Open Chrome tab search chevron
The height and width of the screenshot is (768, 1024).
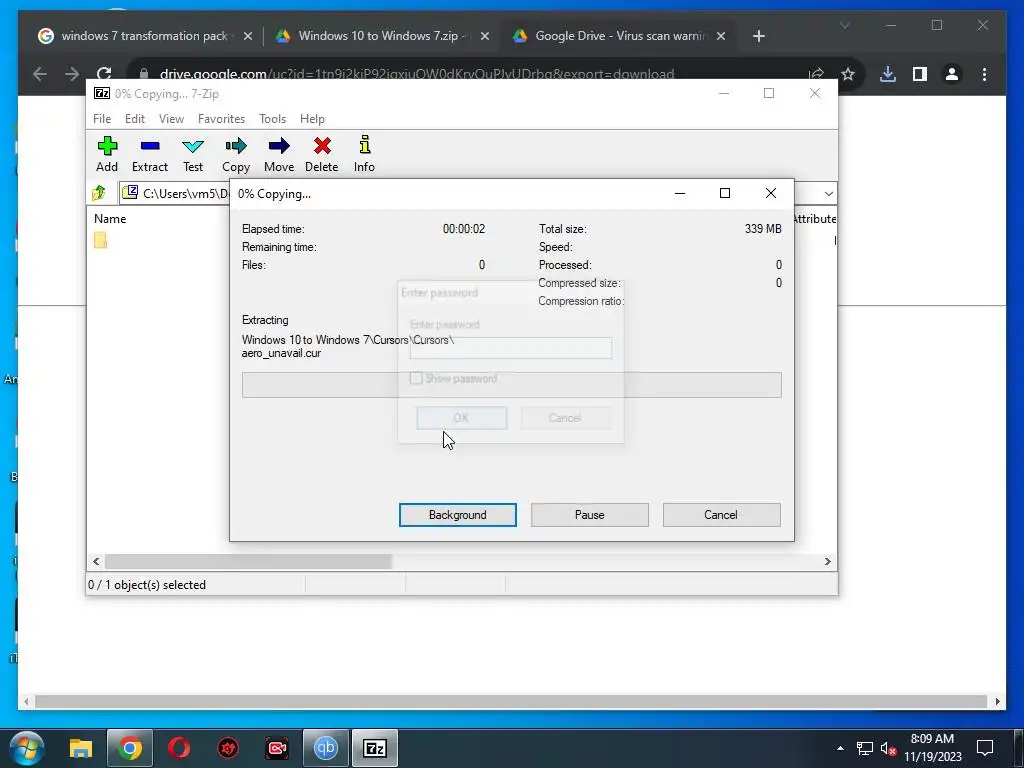tap(844, 25)
